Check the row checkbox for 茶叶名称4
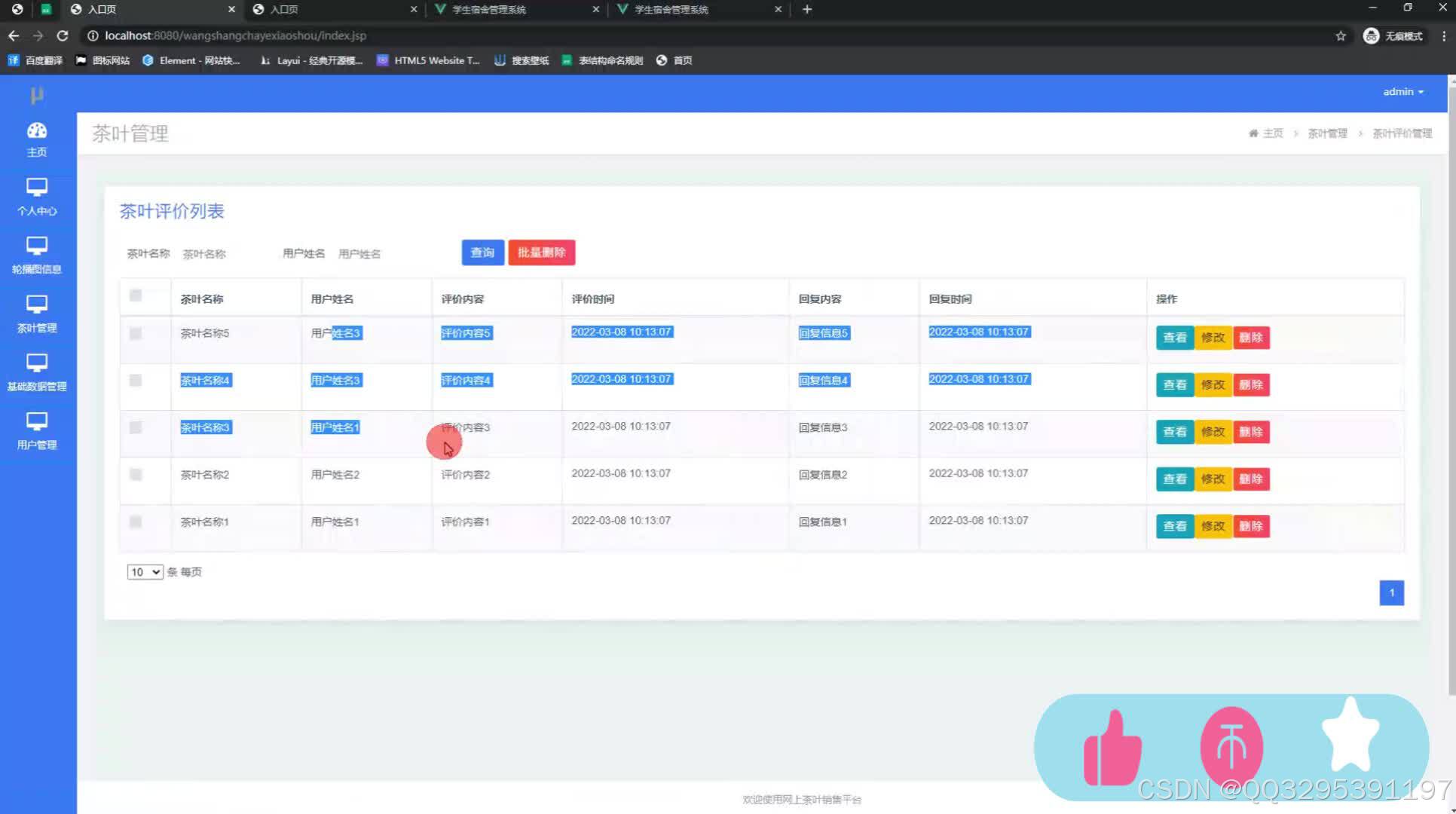Image resolution: width=1456 pixels, height=814 pixels. [x=136, y=380]
